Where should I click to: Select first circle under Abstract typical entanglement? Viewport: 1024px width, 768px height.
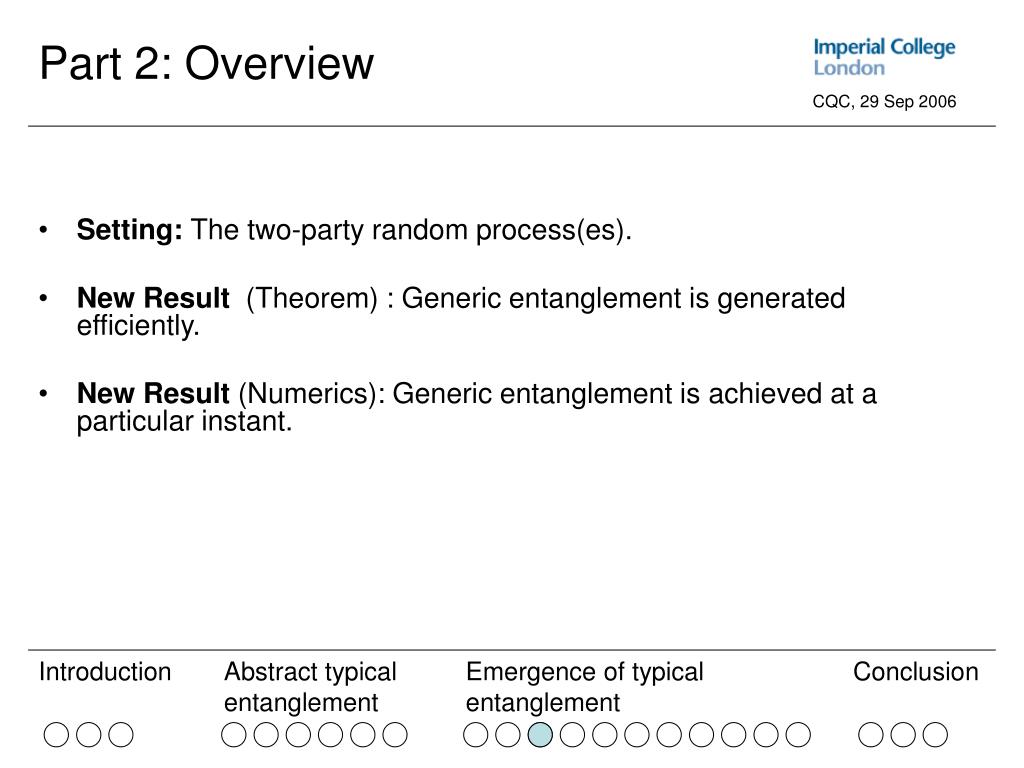click(234, 735)
